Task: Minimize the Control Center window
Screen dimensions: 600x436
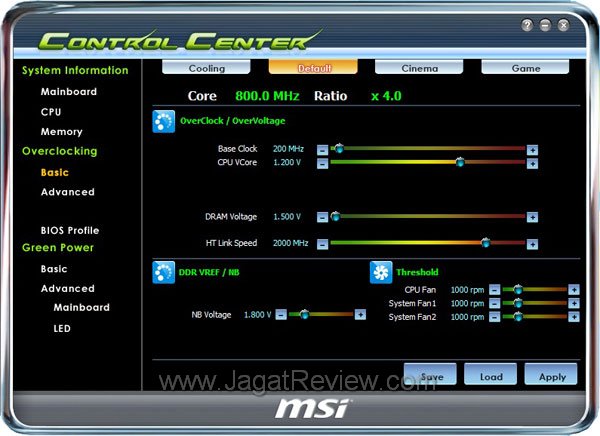Action: click(x=545, y=25)
